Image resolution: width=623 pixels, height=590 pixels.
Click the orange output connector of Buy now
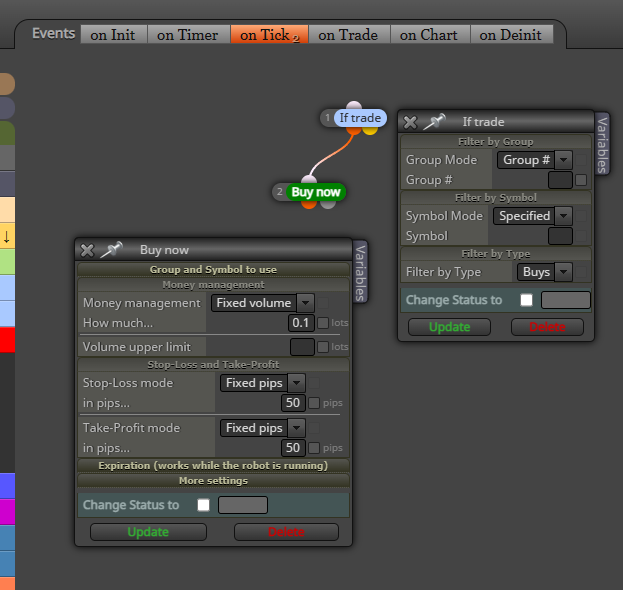click(x=309, y=205)
